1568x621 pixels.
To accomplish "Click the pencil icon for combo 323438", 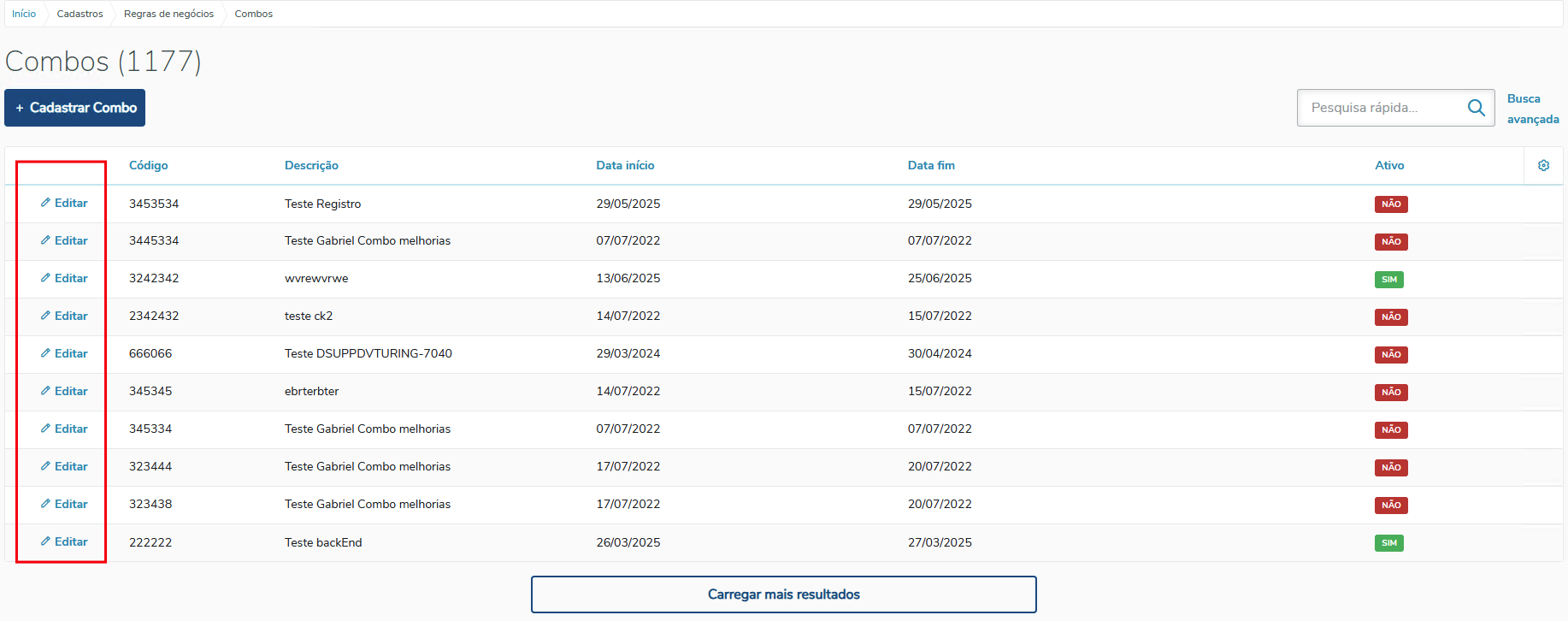I will coord(45,504).
